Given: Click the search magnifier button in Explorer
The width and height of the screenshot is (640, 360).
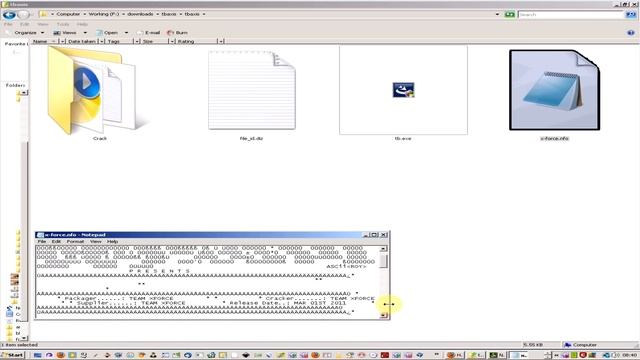Looking at the screenshot, I should (631, 14).
